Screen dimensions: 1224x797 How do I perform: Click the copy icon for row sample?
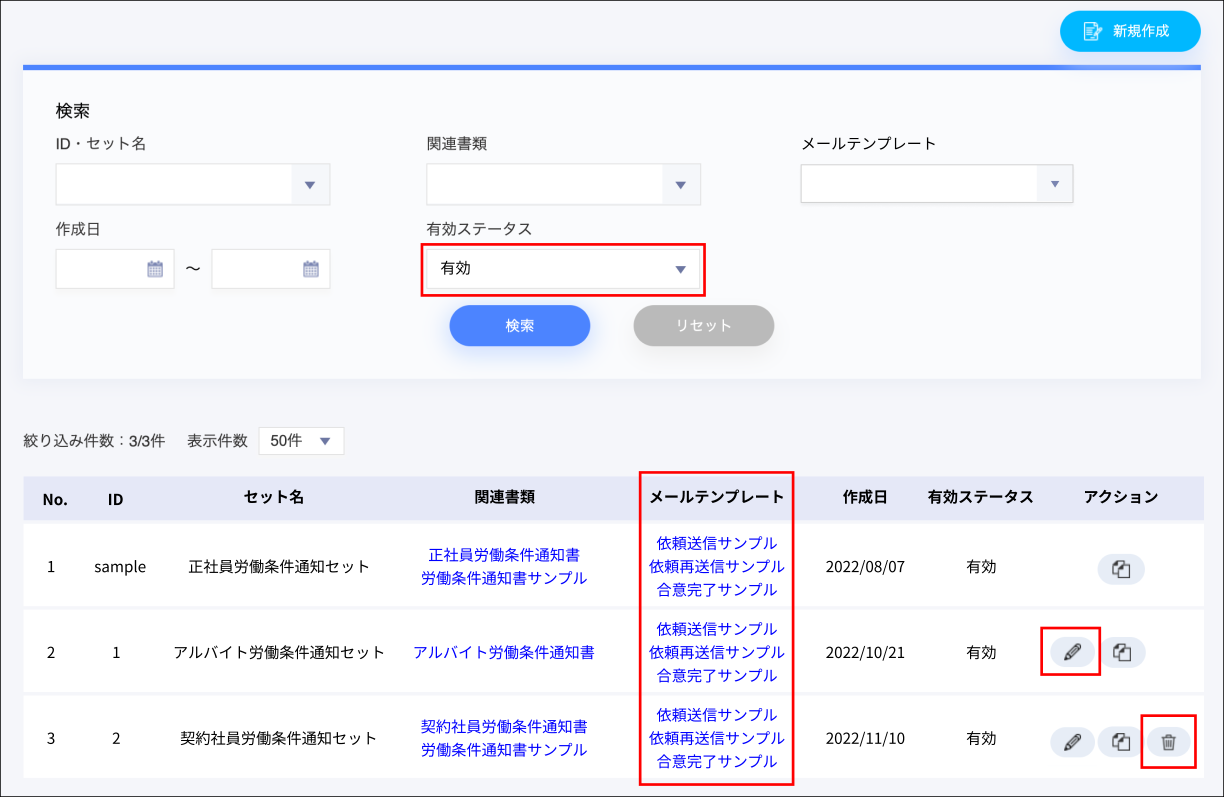click(x=1121, y=569)
